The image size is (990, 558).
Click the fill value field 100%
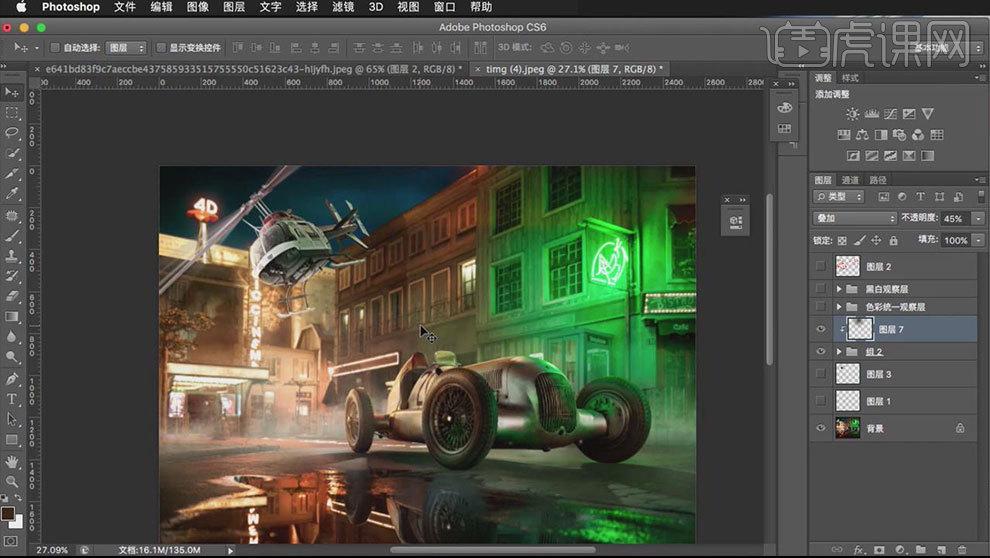[x=955, y=240]
